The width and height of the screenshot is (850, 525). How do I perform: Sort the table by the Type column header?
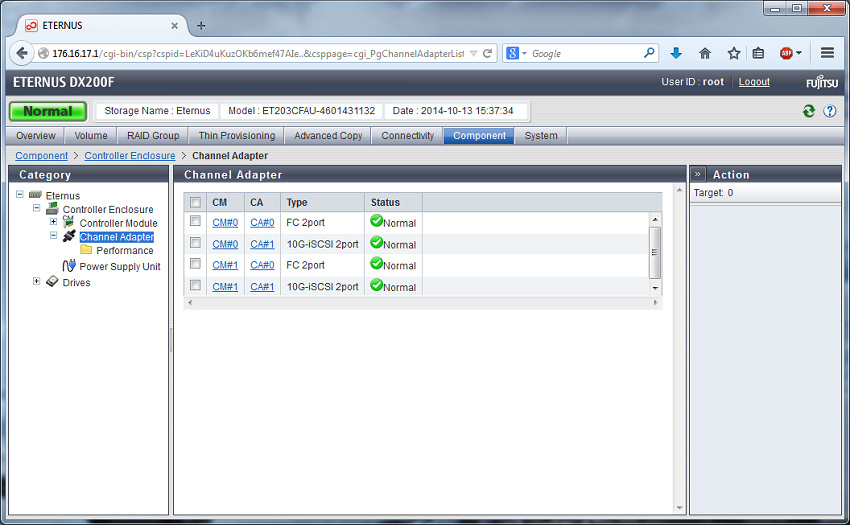click(x=297, y=202)
